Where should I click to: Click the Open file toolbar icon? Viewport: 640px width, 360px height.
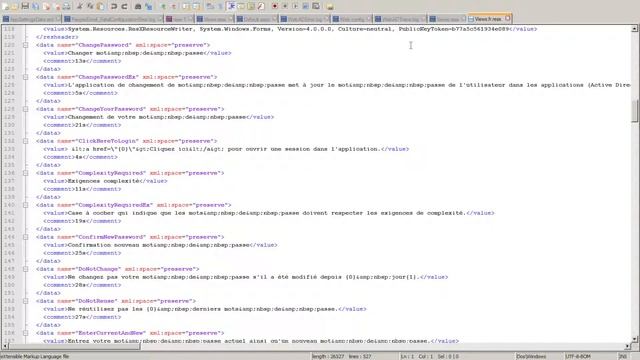[15, 7]
